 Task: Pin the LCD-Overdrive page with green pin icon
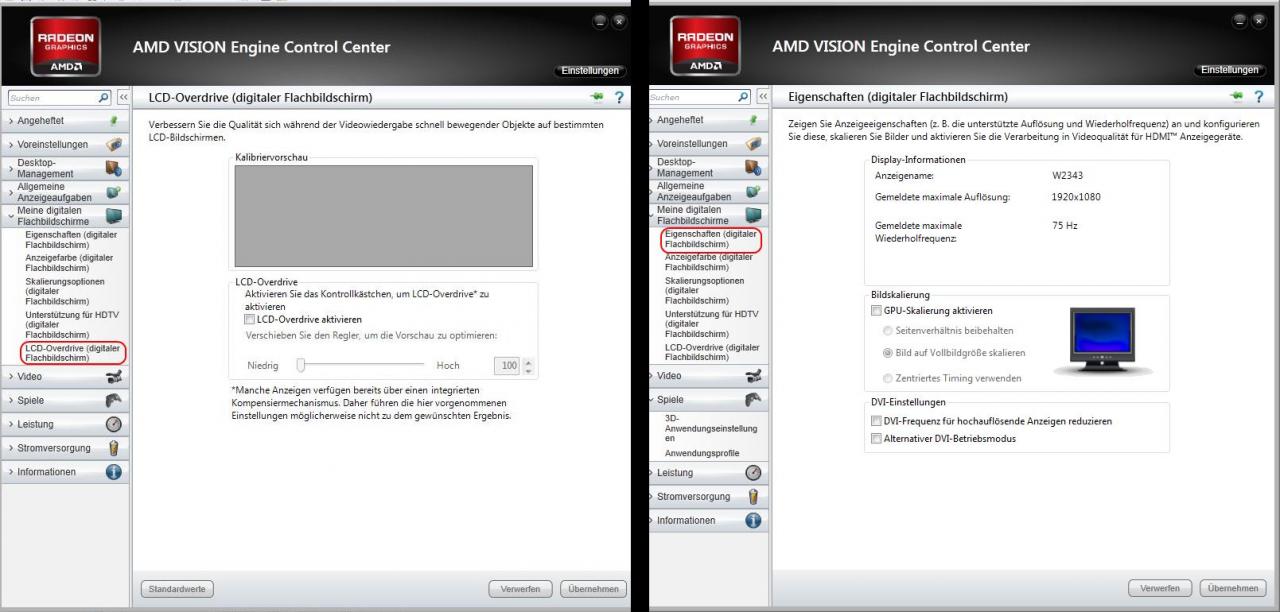point(599,97)
